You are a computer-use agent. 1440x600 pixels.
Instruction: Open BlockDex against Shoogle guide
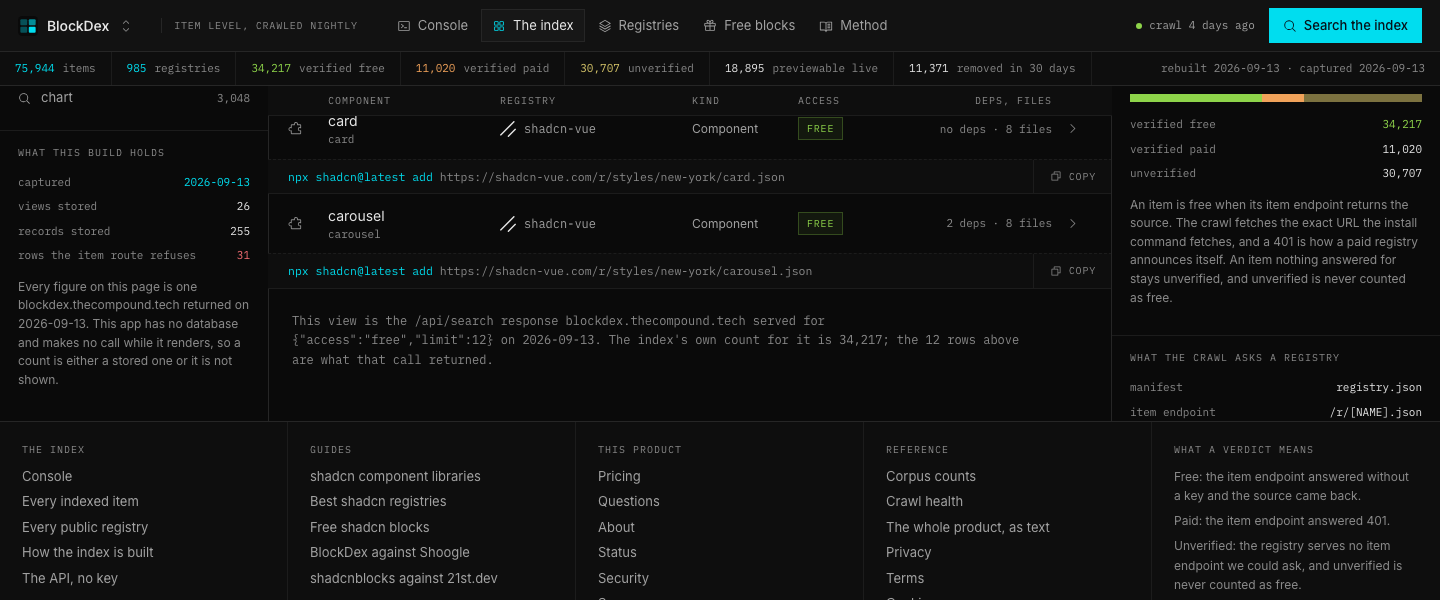click(x=390, y=553)
